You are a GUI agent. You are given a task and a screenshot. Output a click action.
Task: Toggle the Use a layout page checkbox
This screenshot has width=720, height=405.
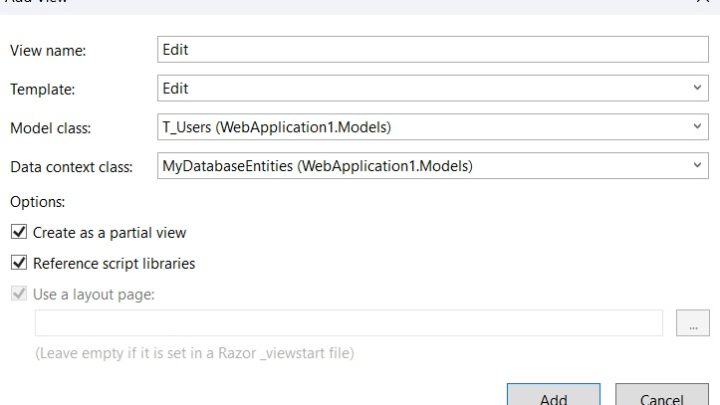[x=19, y=293]
